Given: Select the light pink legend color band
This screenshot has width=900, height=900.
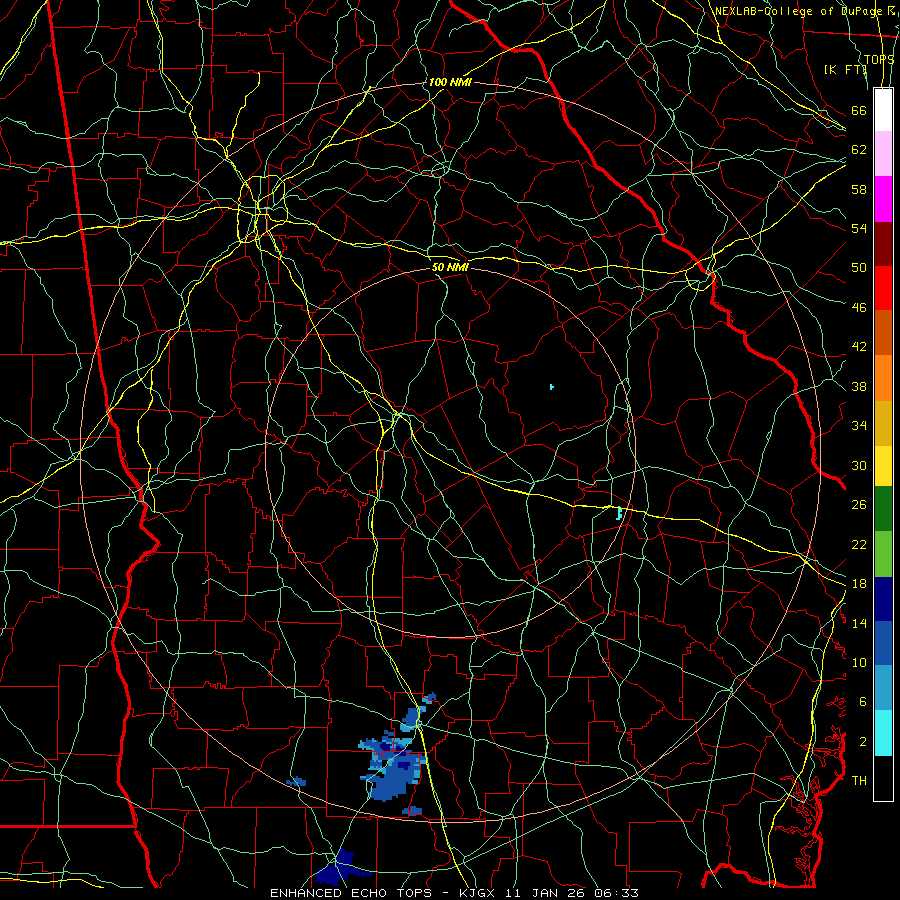Looking at the screenshot, I should (883, 154).
